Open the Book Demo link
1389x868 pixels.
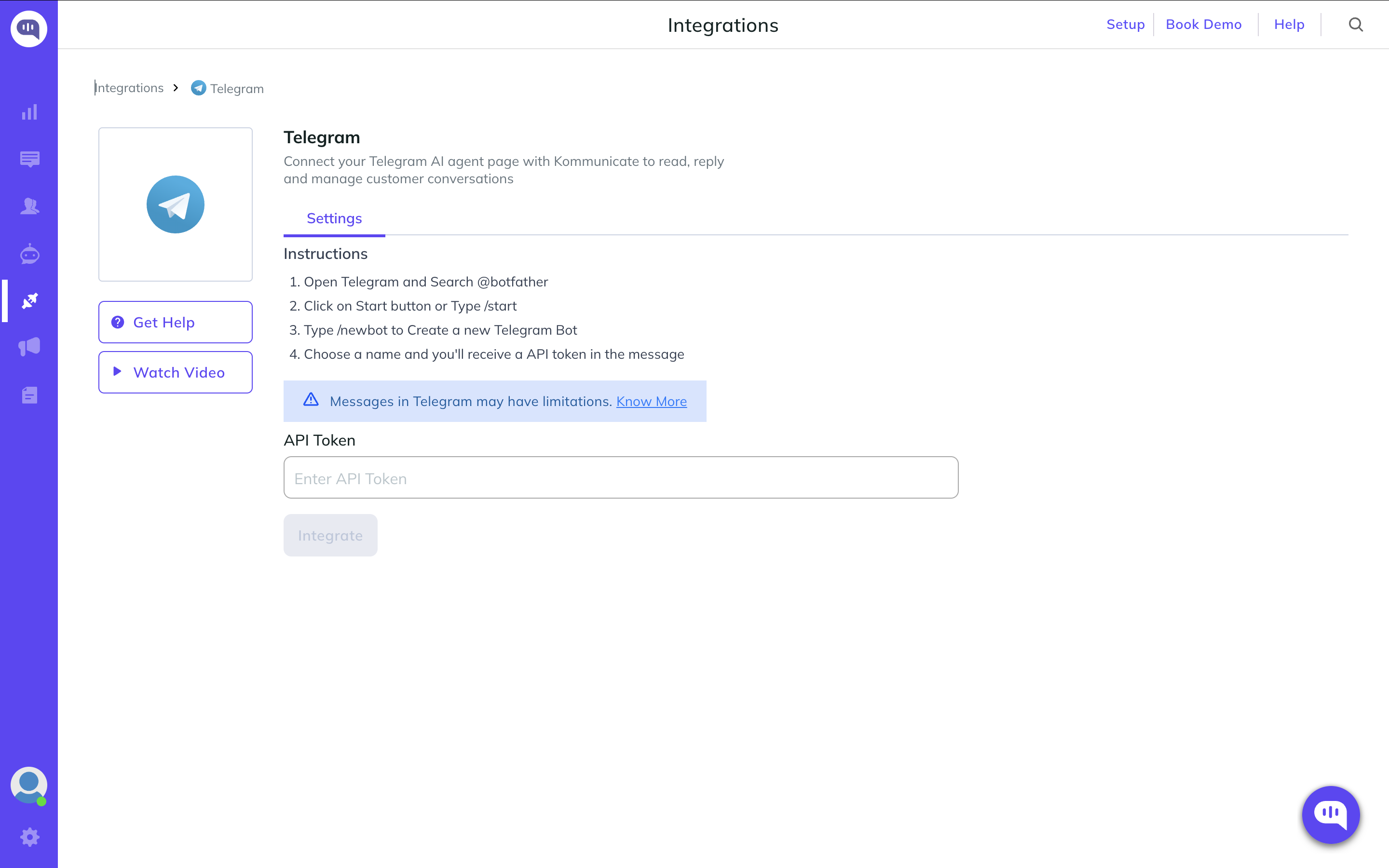click(x=1203, y=25)
